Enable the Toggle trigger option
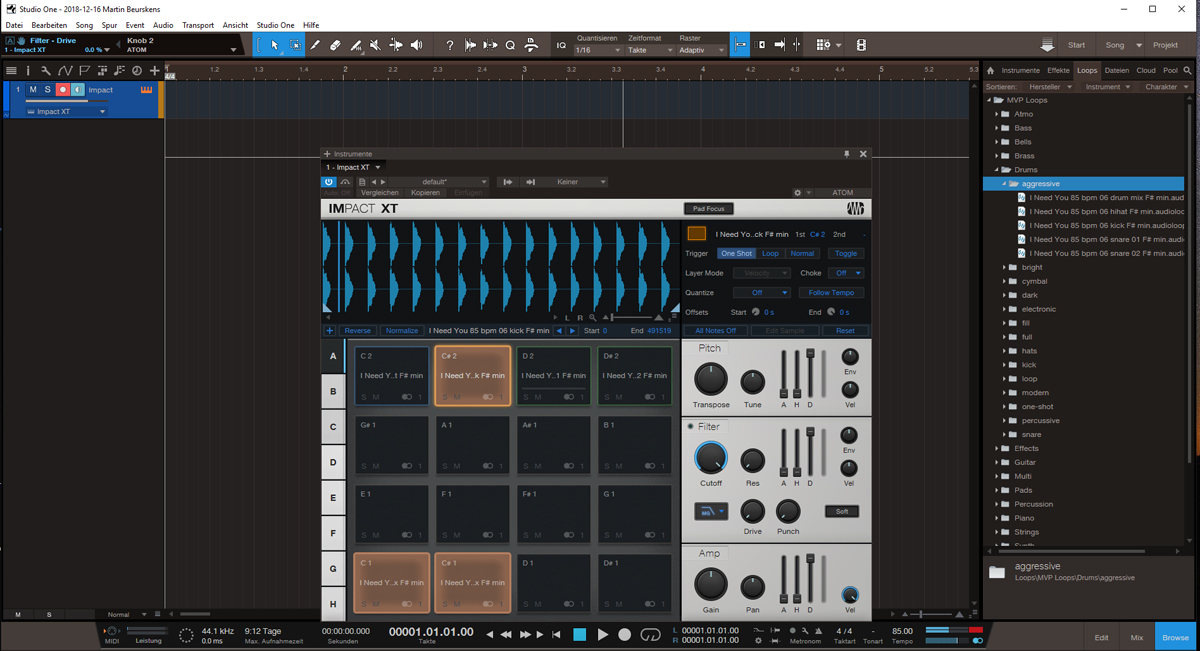This screenshot has width=1200, height=651. [x=846, y=253]
